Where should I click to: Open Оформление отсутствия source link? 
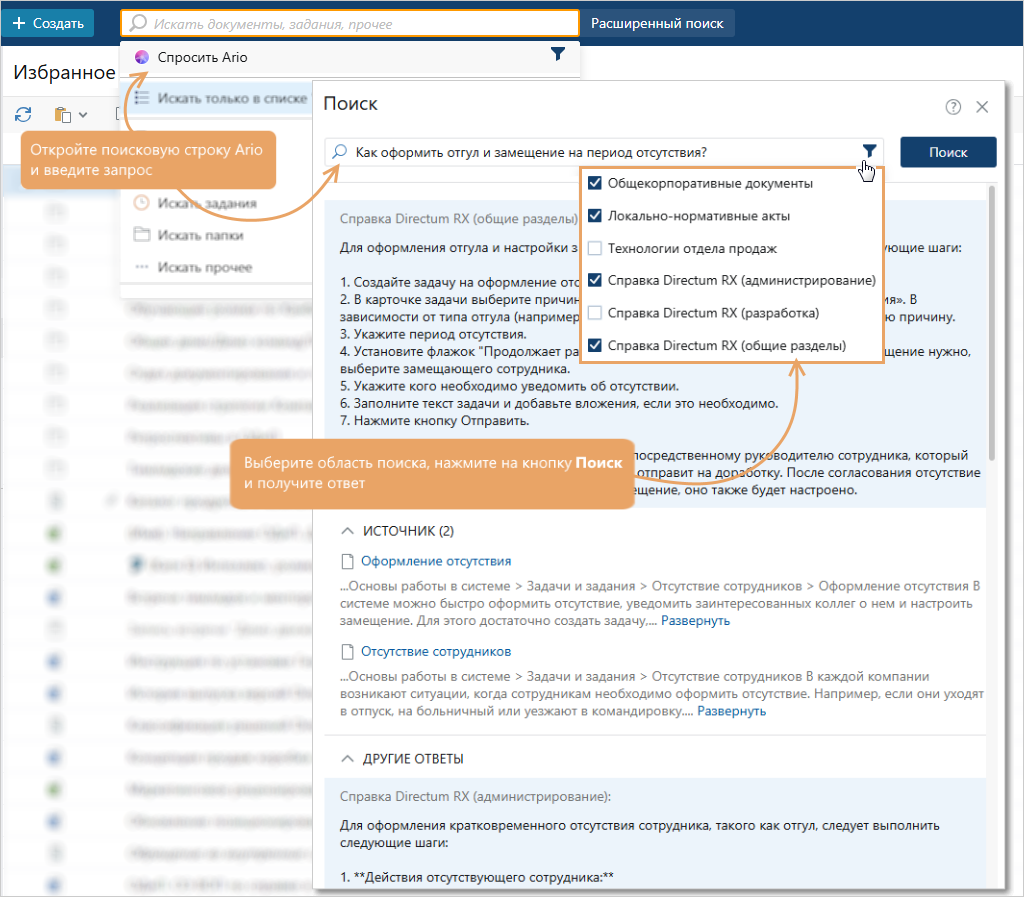[x=436, y=561]
